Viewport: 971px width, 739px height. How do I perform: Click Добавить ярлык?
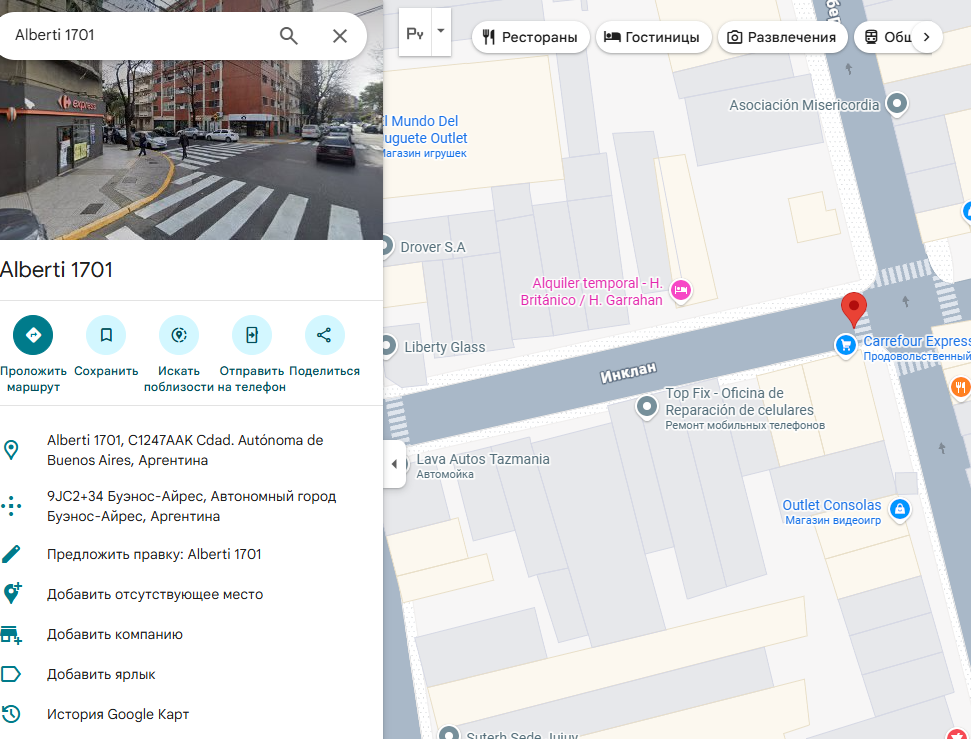coord(101,674)
